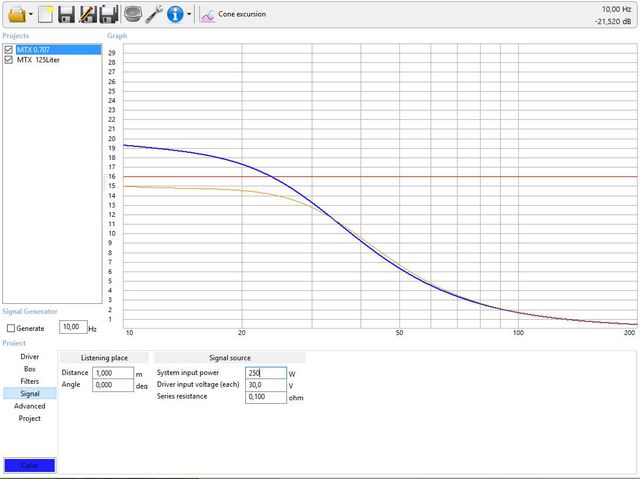Viewport: 640px width, 479px height.
Task: Create a new project with blank page icon
Action: click(45, 14)
